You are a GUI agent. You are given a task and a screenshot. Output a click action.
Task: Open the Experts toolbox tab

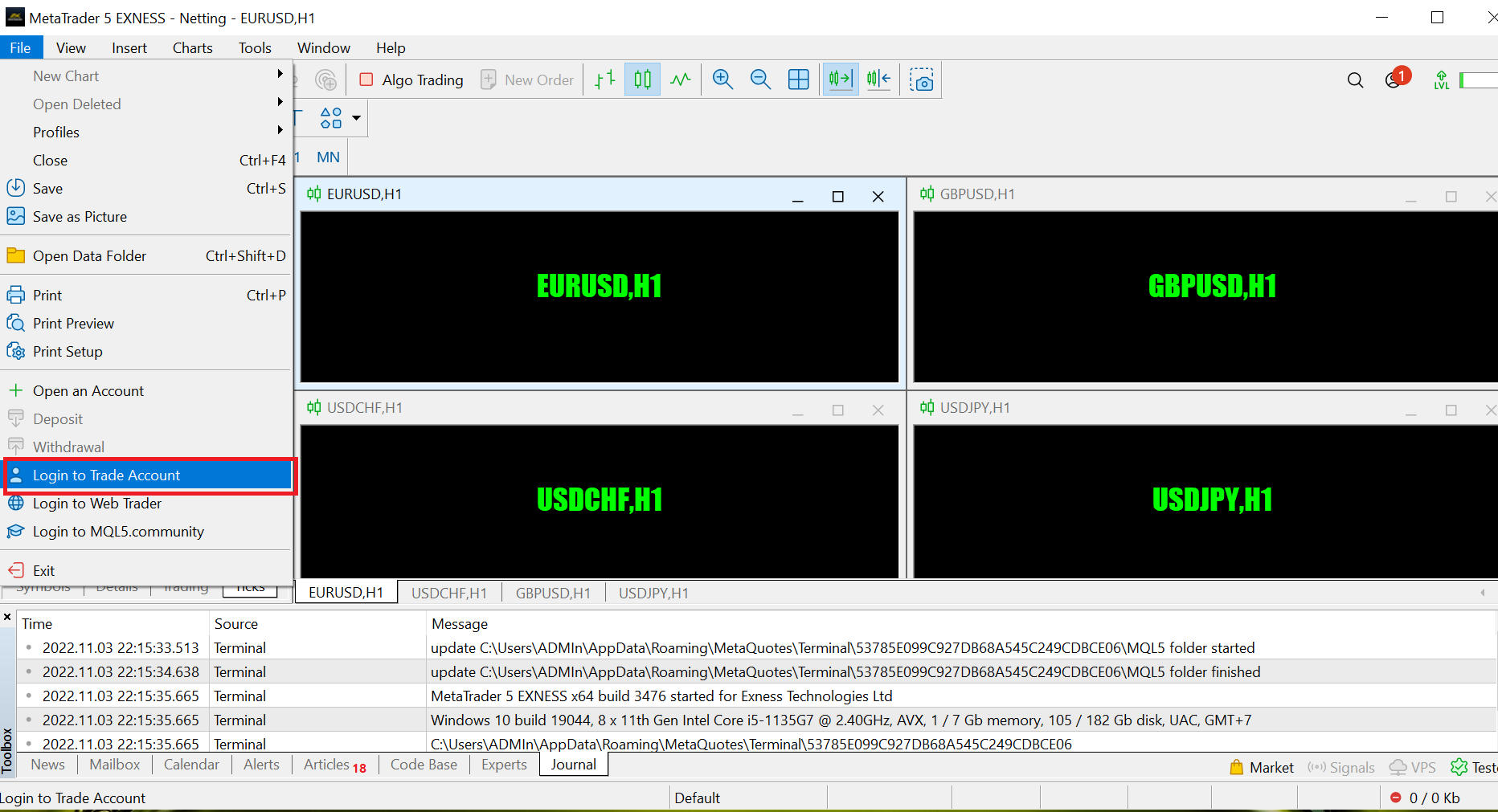[504, 765]
